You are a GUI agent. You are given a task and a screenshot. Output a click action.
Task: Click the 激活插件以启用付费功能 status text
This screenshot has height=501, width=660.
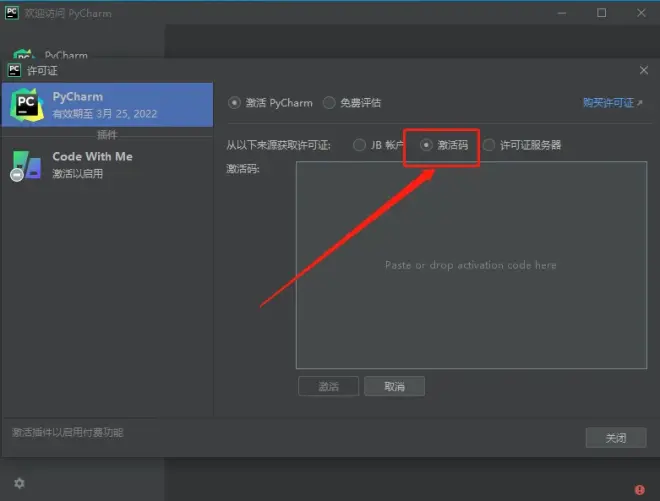(x=68, y=432)
